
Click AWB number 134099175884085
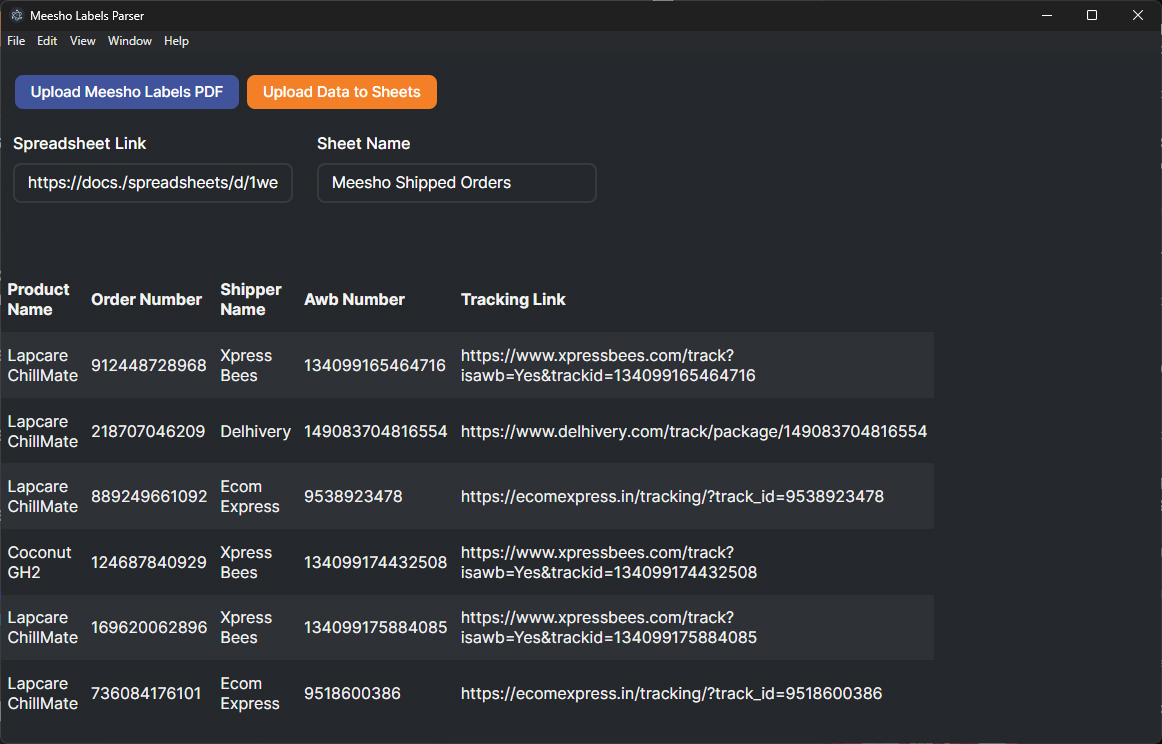376,628
